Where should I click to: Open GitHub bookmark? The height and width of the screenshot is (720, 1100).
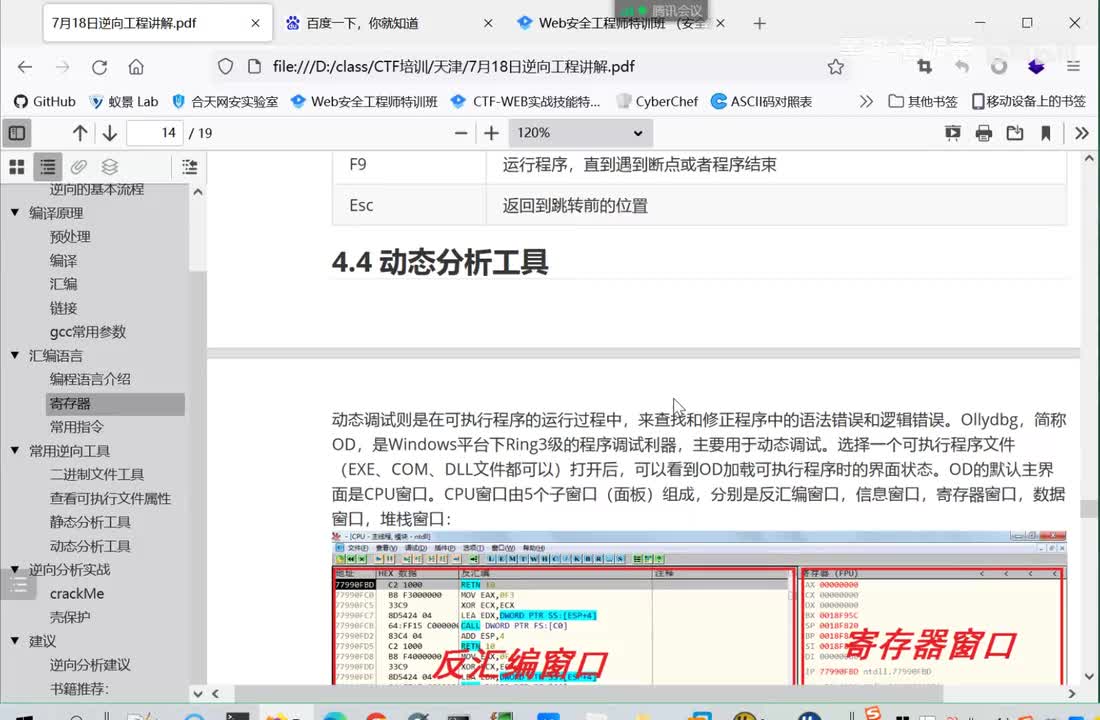click(44, 102)
